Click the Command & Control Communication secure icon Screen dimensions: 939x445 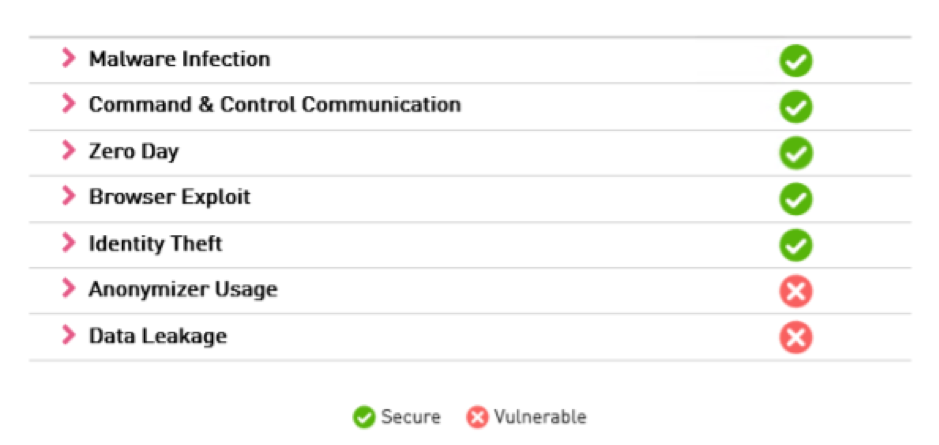[795, 107]
